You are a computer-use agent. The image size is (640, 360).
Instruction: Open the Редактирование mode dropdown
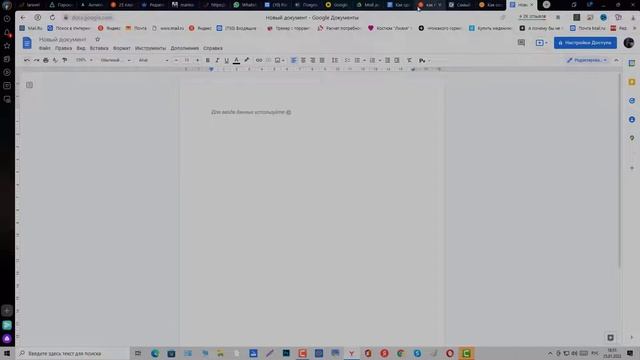tap(587, 60)
